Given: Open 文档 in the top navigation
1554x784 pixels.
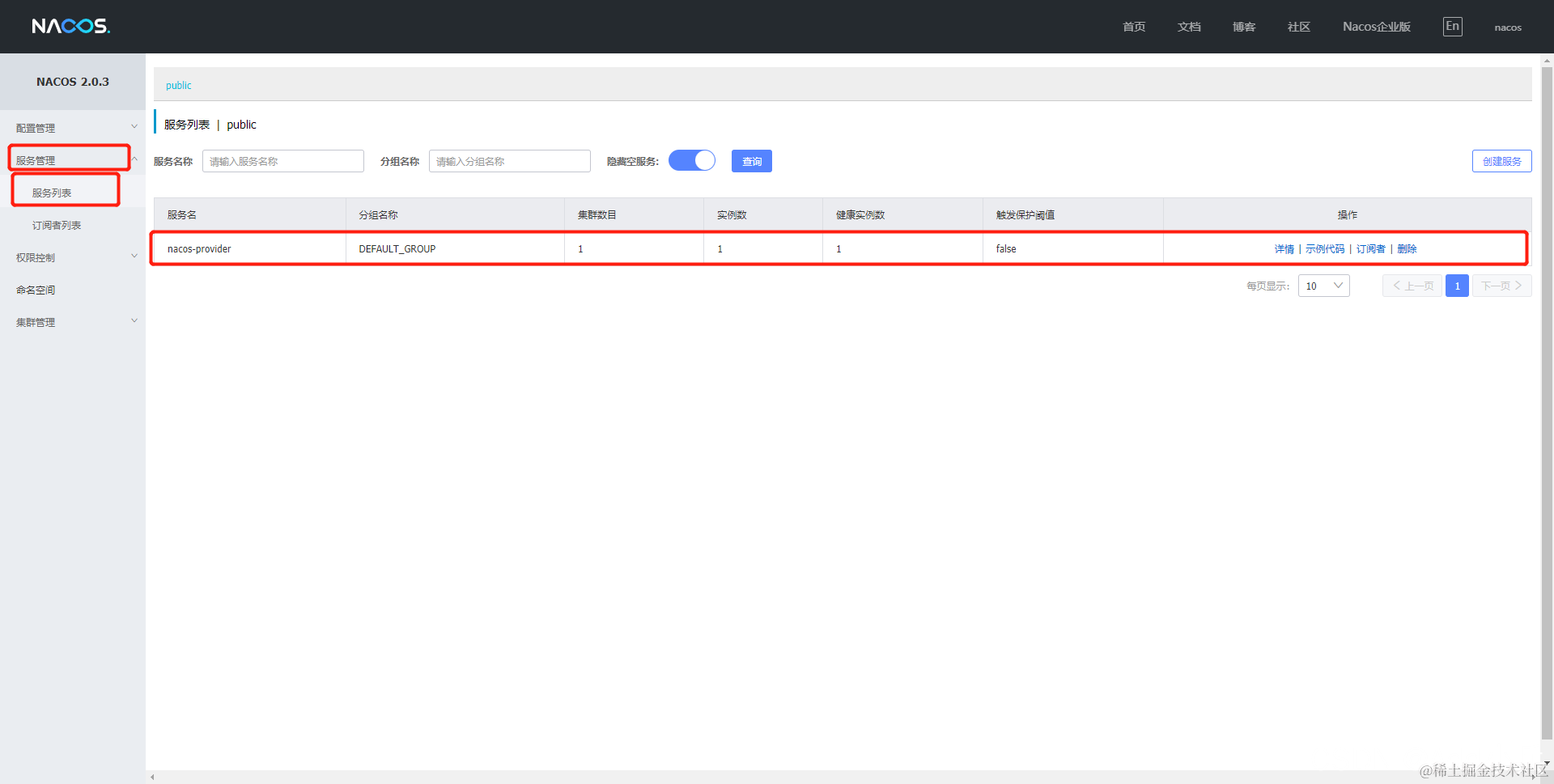Looking at the screenshot, I should coord(1189,27).
